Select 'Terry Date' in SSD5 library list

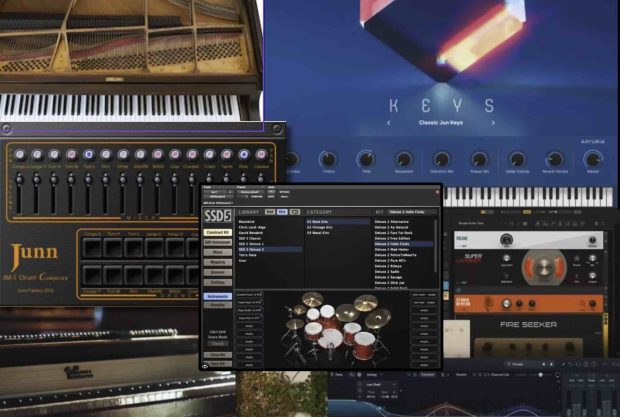(x=248, y=255)
